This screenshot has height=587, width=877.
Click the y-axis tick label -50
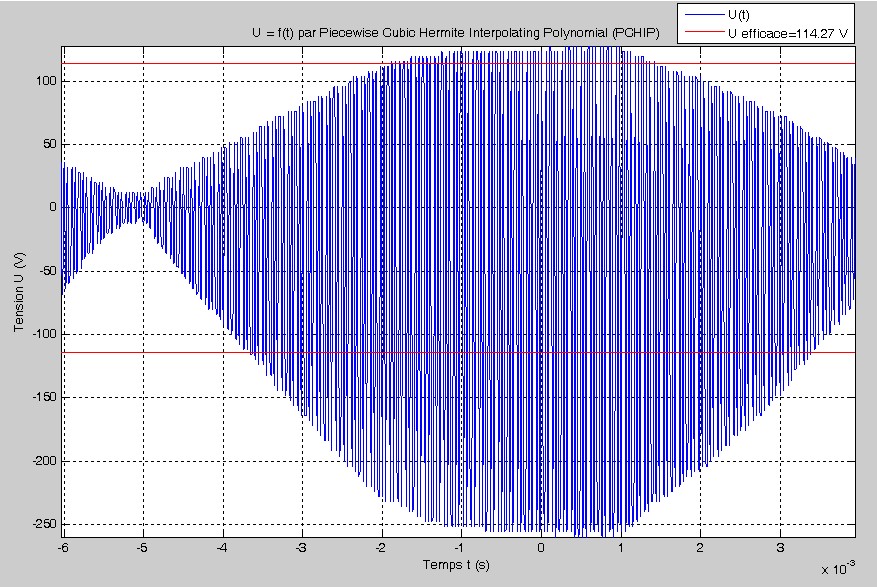[x=48, y=271]
